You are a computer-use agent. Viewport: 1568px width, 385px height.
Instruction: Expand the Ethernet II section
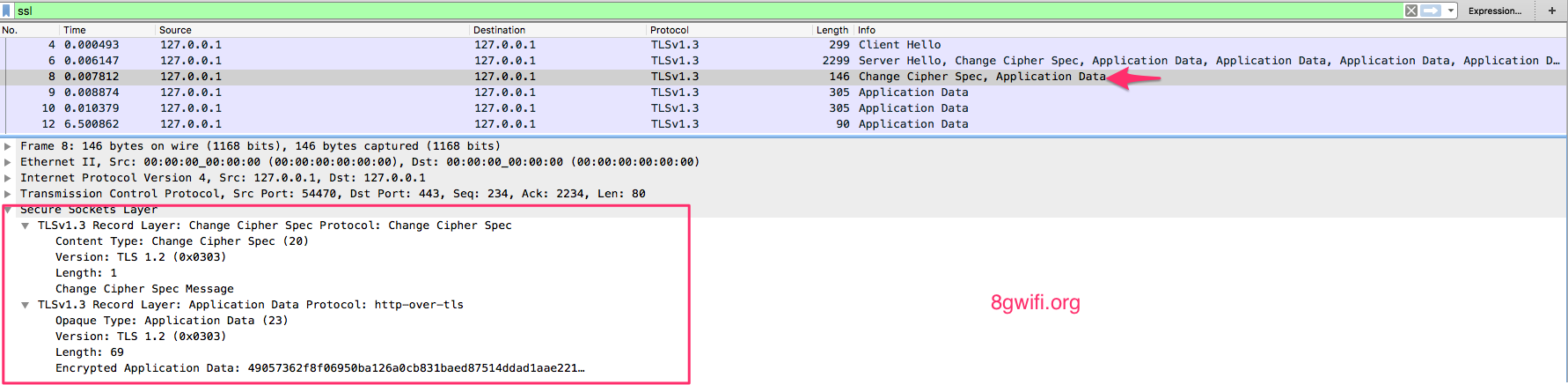point(8,162)
